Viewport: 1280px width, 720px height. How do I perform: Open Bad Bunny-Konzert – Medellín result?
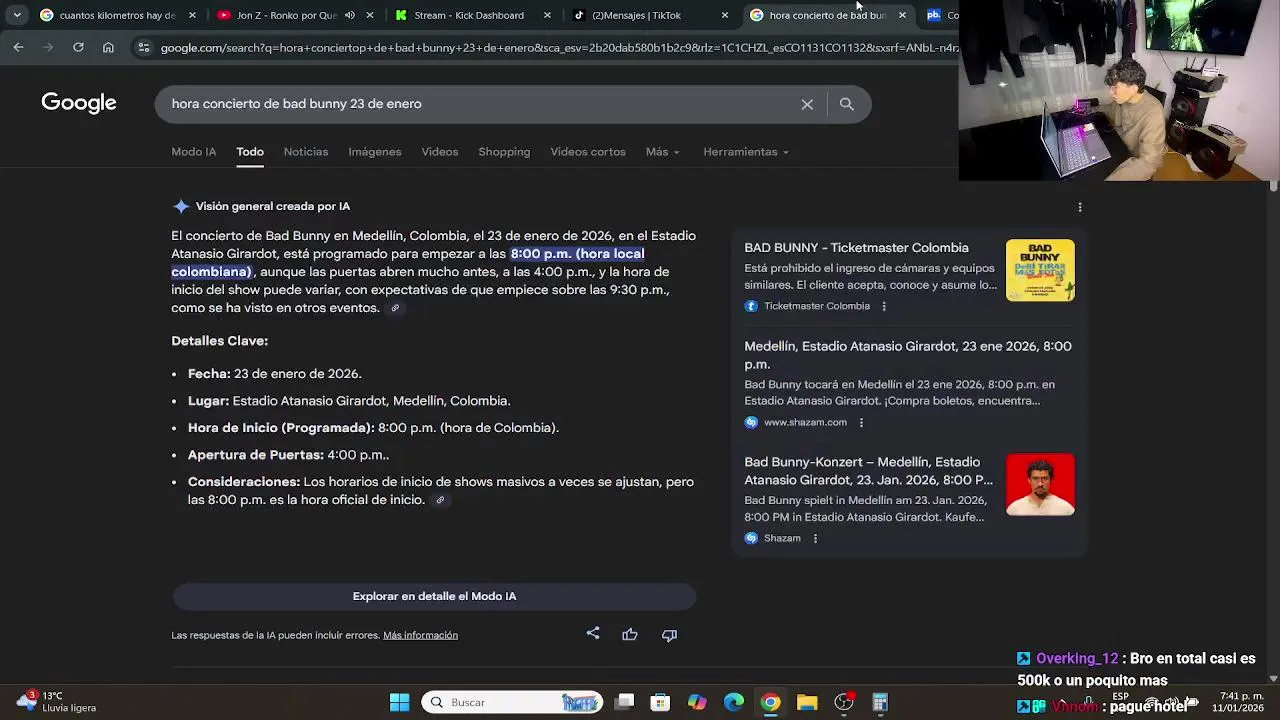coord(868,471)
